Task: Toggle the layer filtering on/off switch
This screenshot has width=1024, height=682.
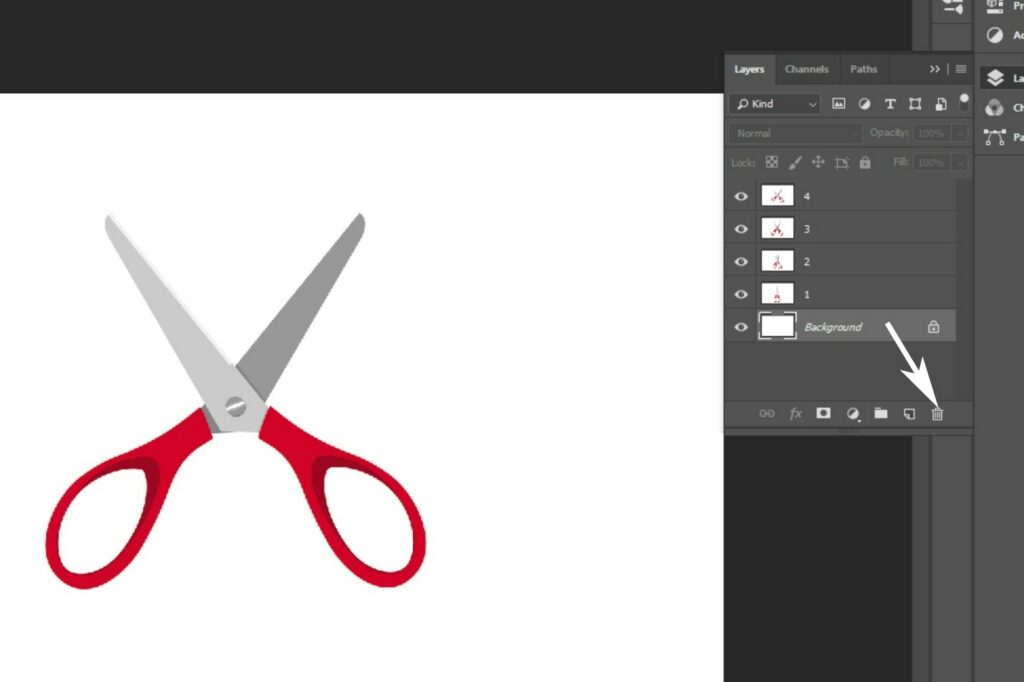Action: click(x=964, y=101)
